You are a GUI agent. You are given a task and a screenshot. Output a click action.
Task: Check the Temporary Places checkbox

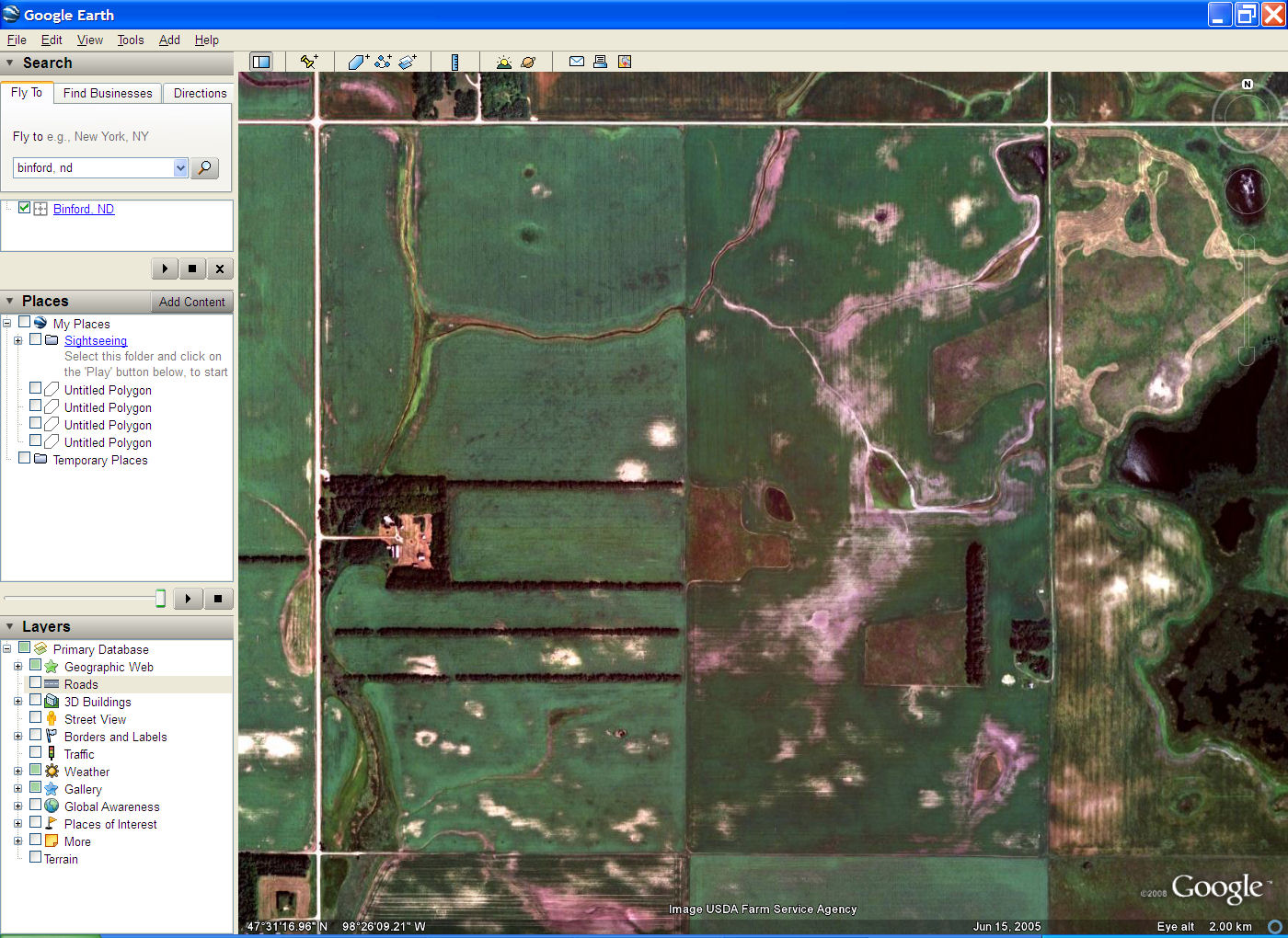pyautogui.click(x=25, y=458)
